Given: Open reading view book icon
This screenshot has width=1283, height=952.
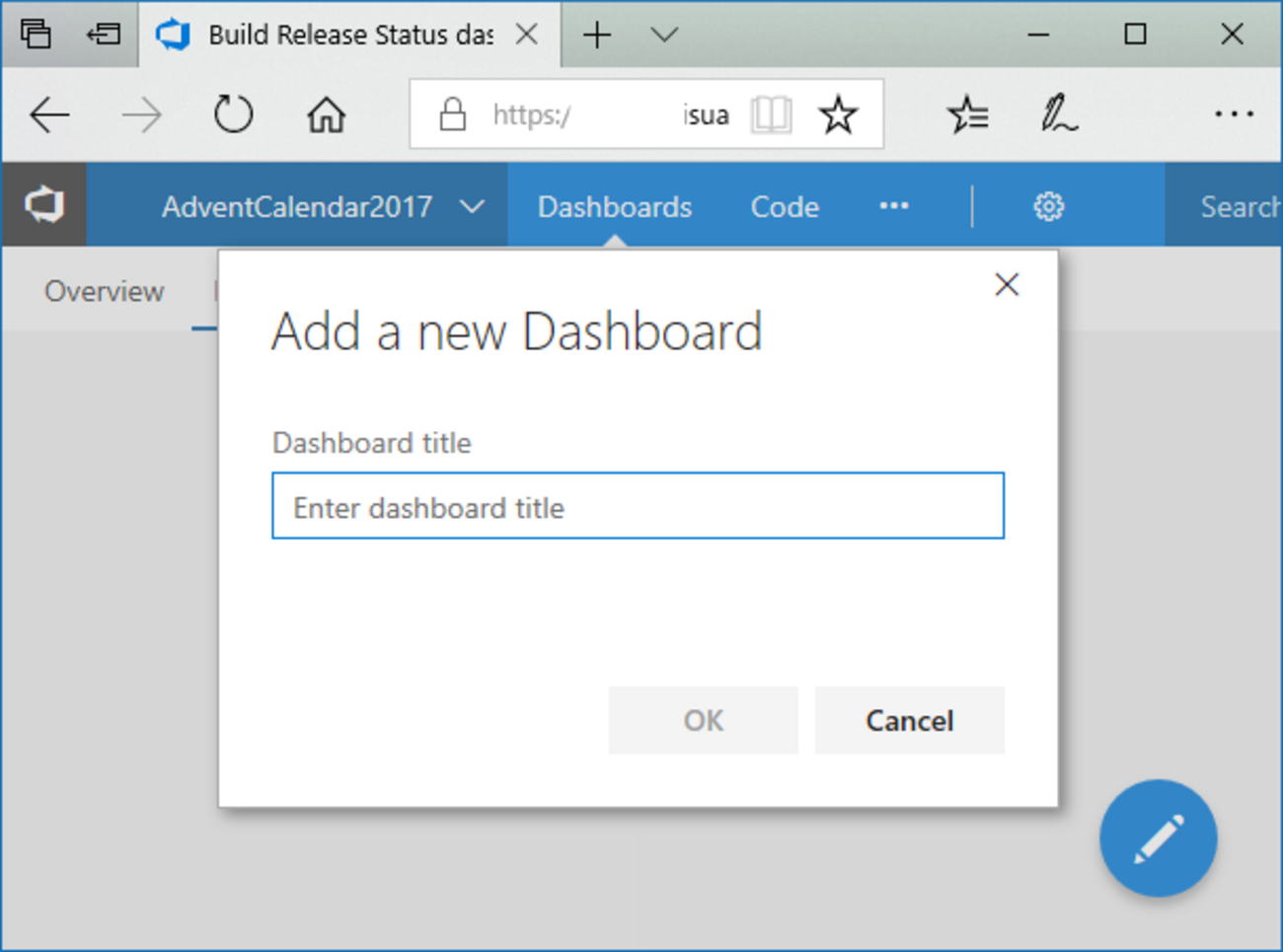Looking at the screenshot, I should (771, 115).
